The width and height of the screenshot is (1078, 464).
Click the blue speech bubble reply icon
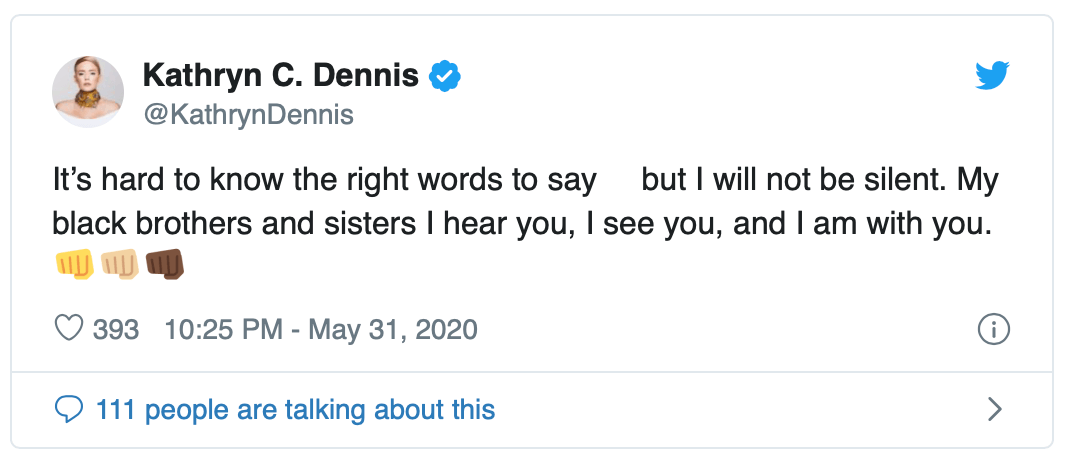pos(69,408)
